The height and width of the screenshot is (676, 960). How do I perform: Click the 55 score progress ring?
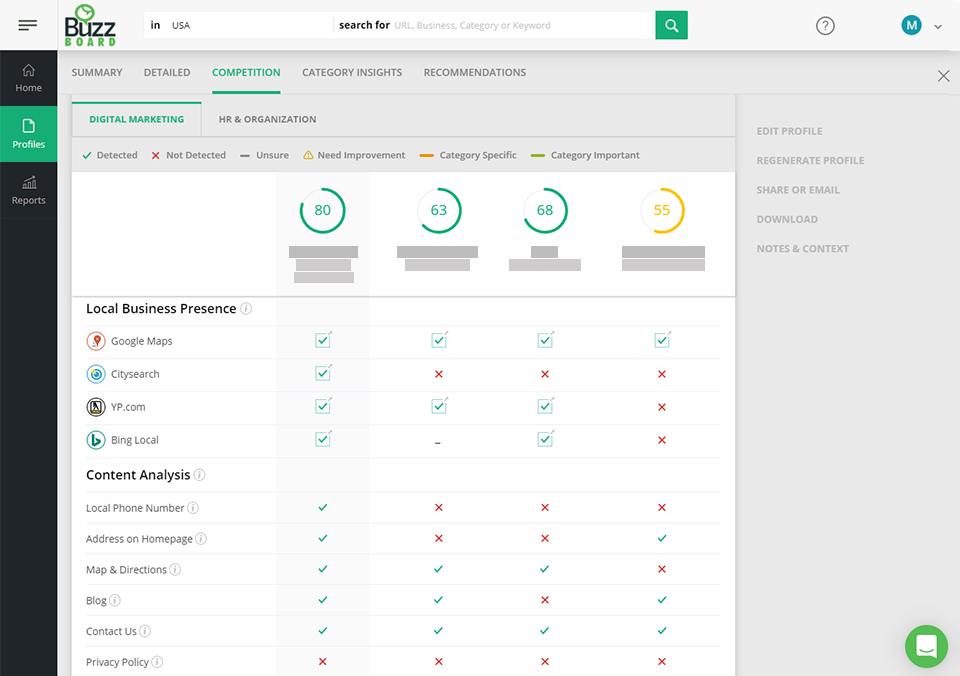click(662, 210)
